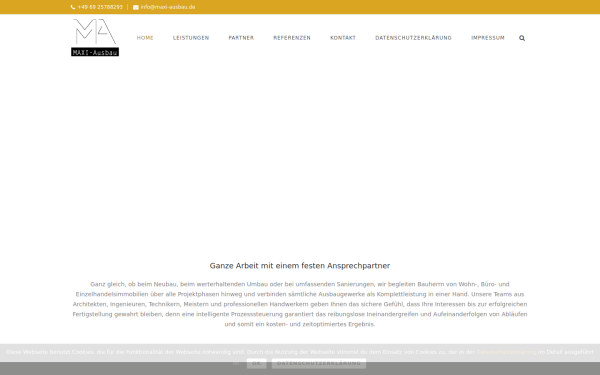Open Datenschutzerklärung in the navigation menu
The image size is (600, 375).
[413, 38]
